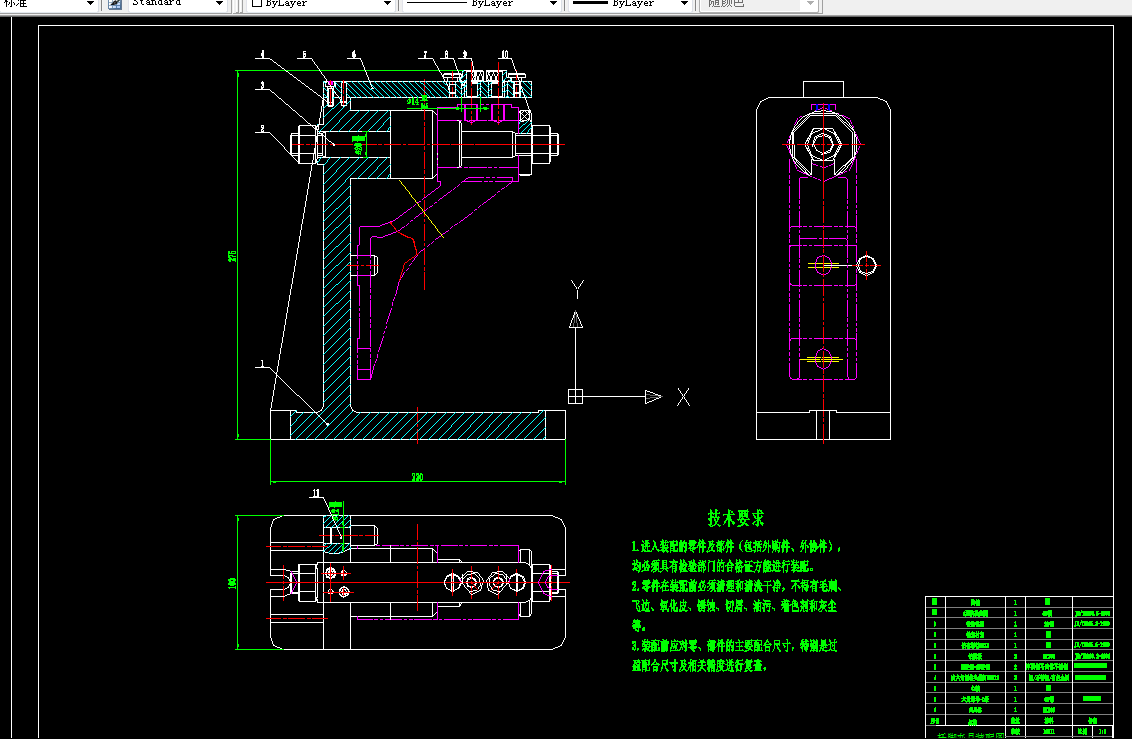Screen dimensions: 1132x739
Task: Select the 220 base width dimension
Action: (417, 477)
